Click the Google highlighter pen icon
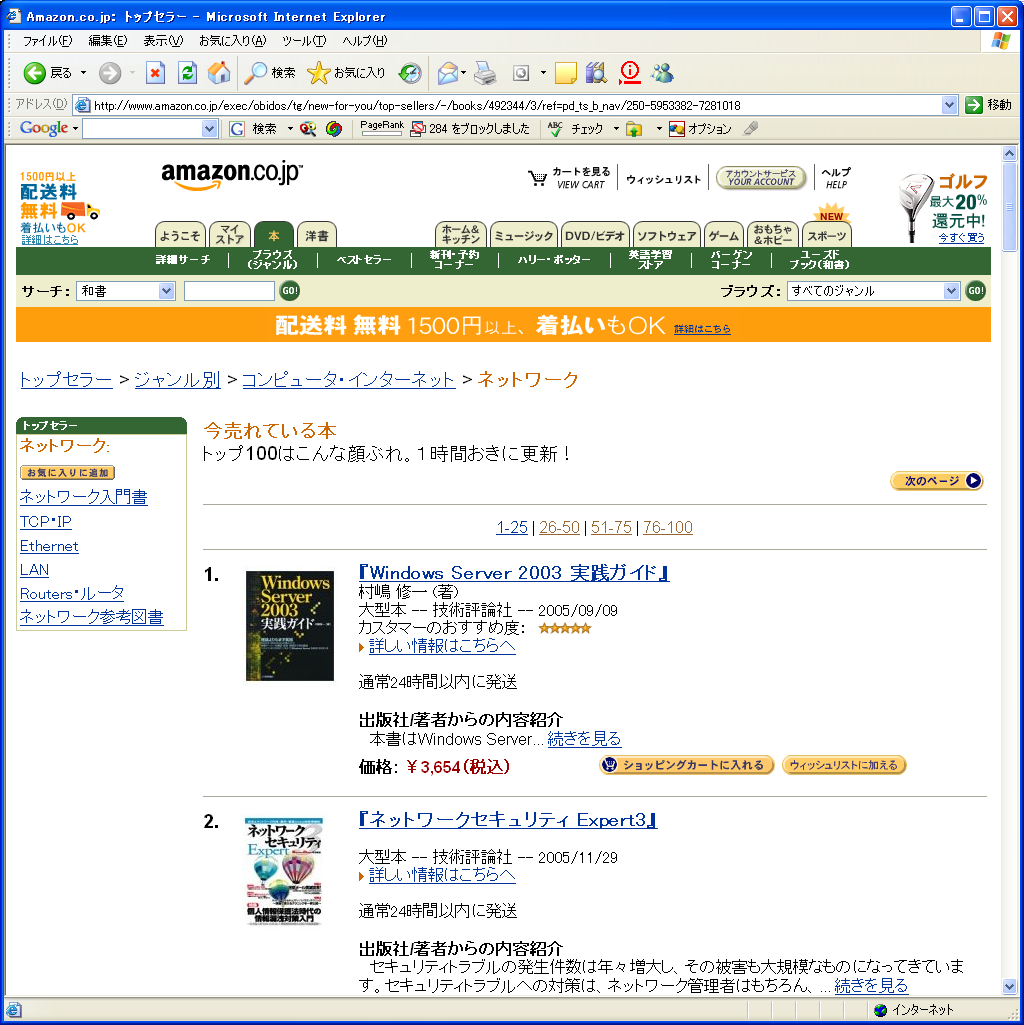The image size is (1024, 1025). [x=751, y=129]
